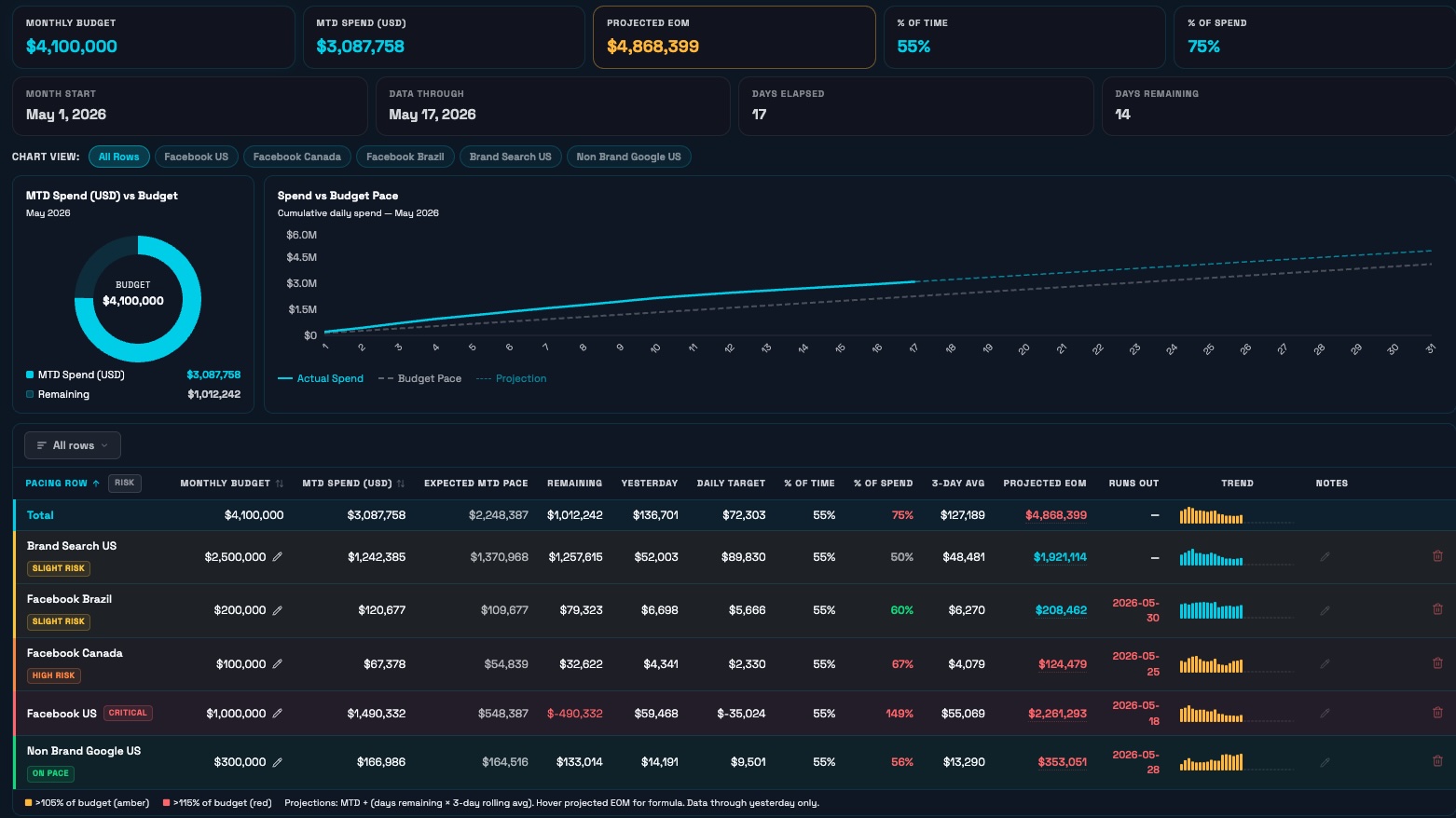Click Remaining donut legend swatch
Viewport: 1456px width, 818px height.
30,394
